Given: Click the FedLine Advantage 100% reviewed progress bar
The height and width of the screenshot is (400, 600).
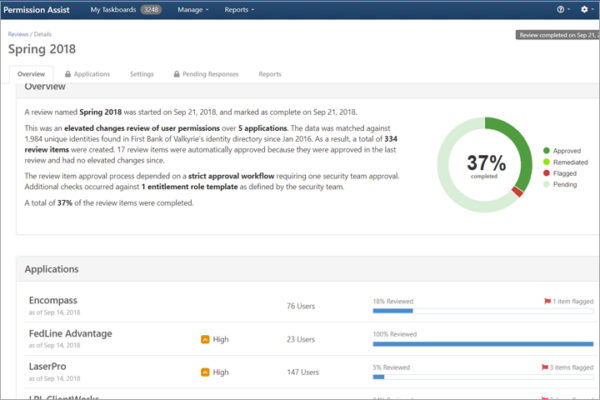Looking at the screenshot, I should click(483, 344).
